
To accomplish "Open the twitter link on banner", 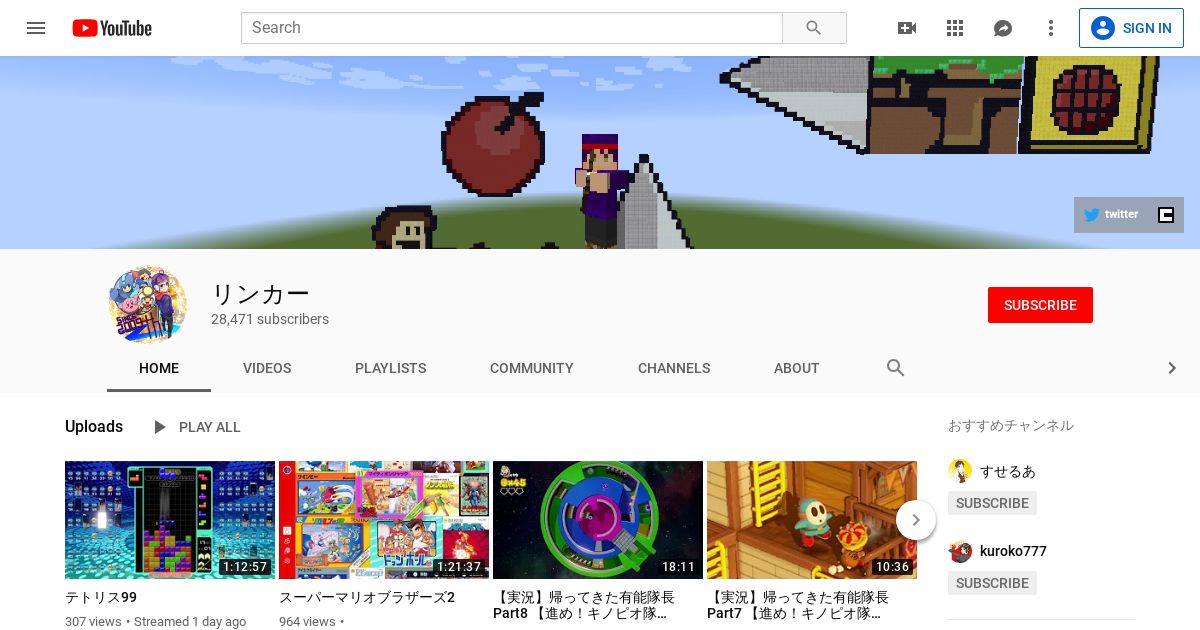I will (1111, 214).
